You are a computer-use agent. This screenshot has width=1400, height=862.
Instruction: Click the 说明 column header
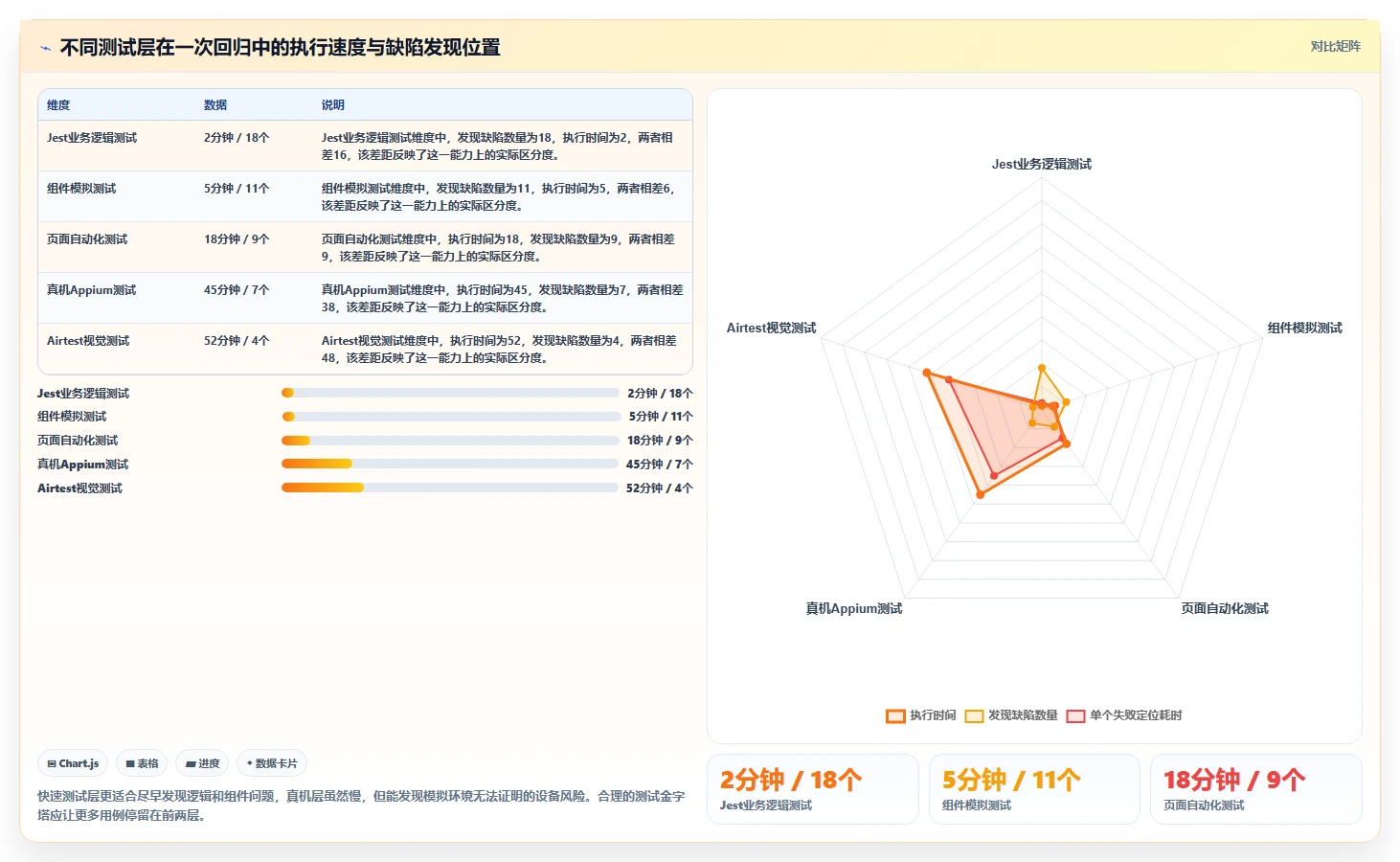333,105
